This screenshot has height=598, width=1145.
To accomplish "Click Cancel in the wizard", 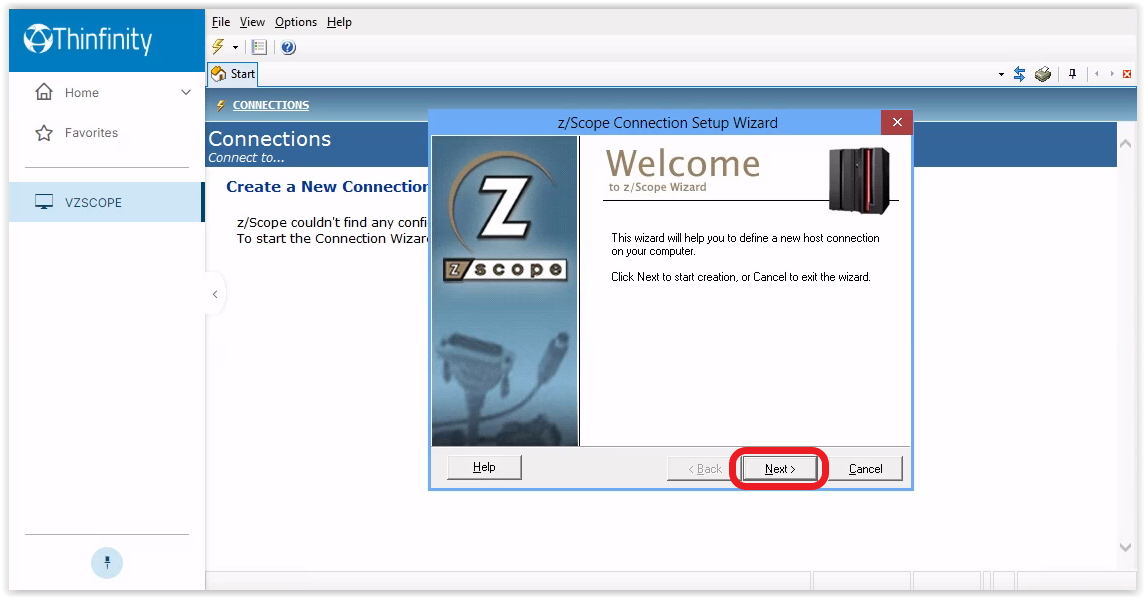I will (x=865, y=469).
